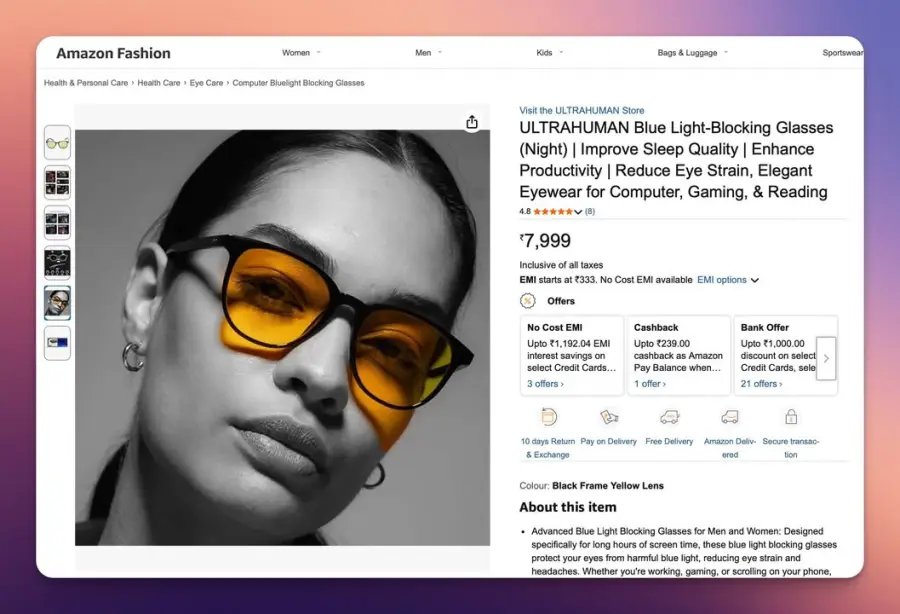
Task: Go to Amazon Fashion home logo
Action: tap(114, 53)
